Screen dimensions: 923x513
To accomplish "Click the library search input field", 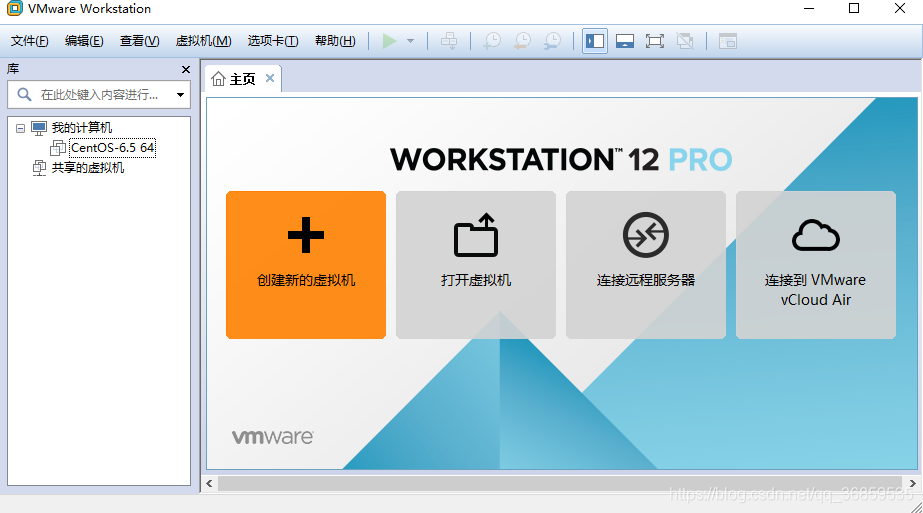I will point(99,94).
